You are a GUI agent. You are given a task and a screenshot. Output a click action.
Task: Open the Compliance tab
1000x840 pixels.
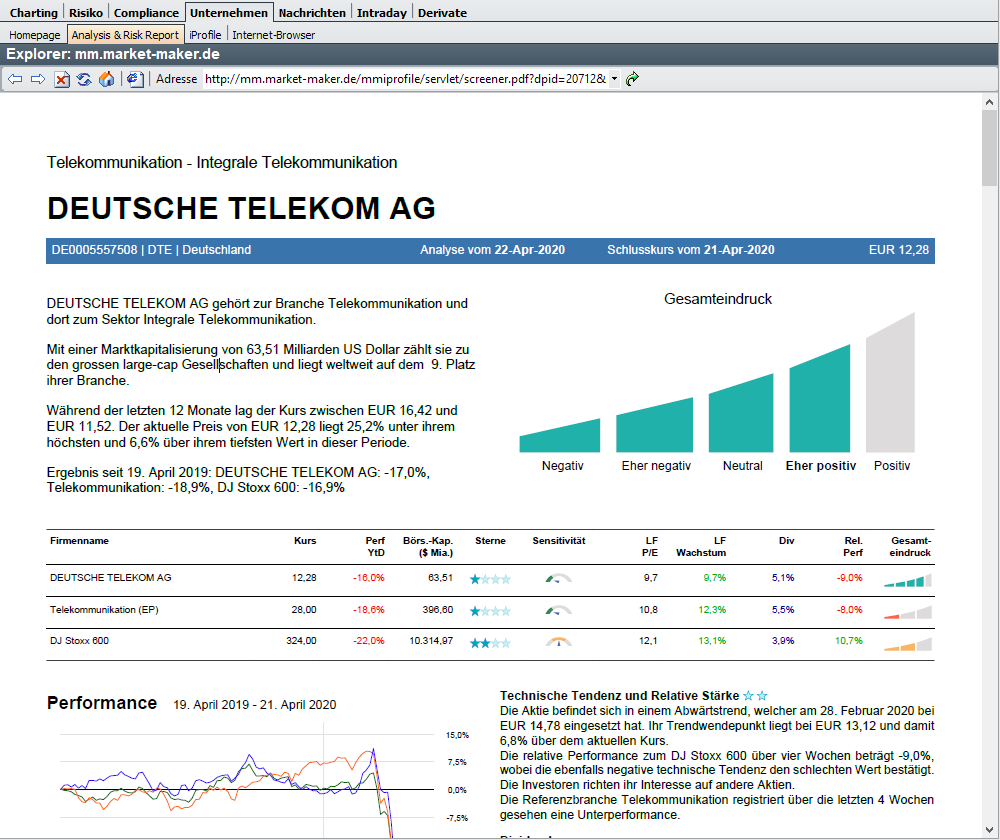(x=146, y=13)
